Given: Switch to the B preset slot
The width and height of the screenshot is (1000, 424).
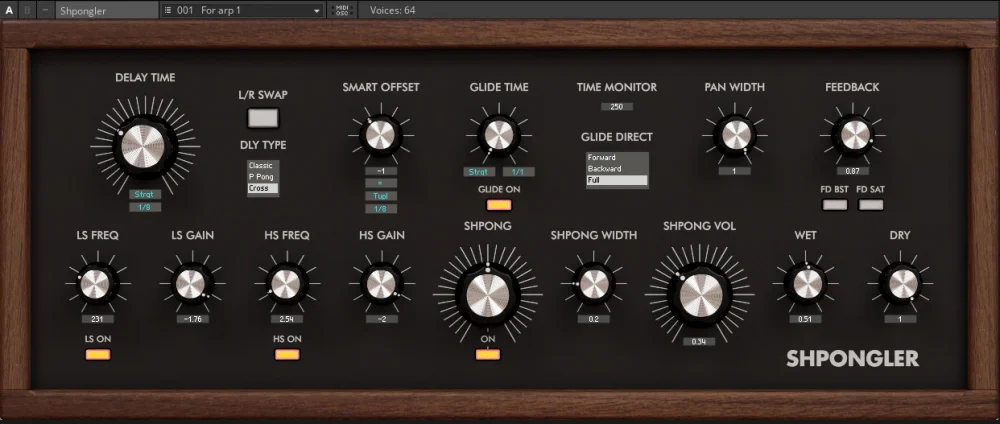Looking at the screenshot, I should pos(27,10).
